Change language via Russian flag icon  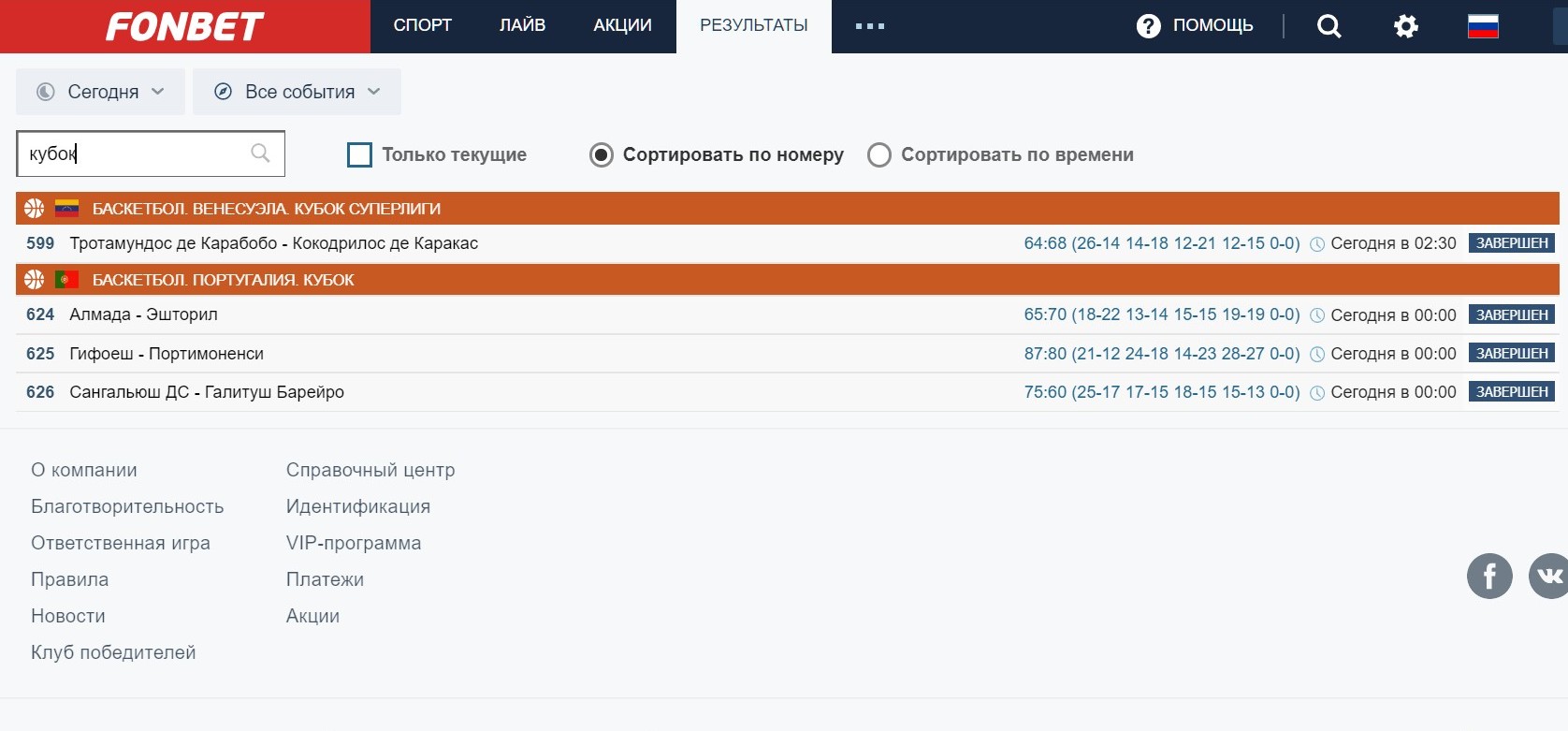[1483, 26]
